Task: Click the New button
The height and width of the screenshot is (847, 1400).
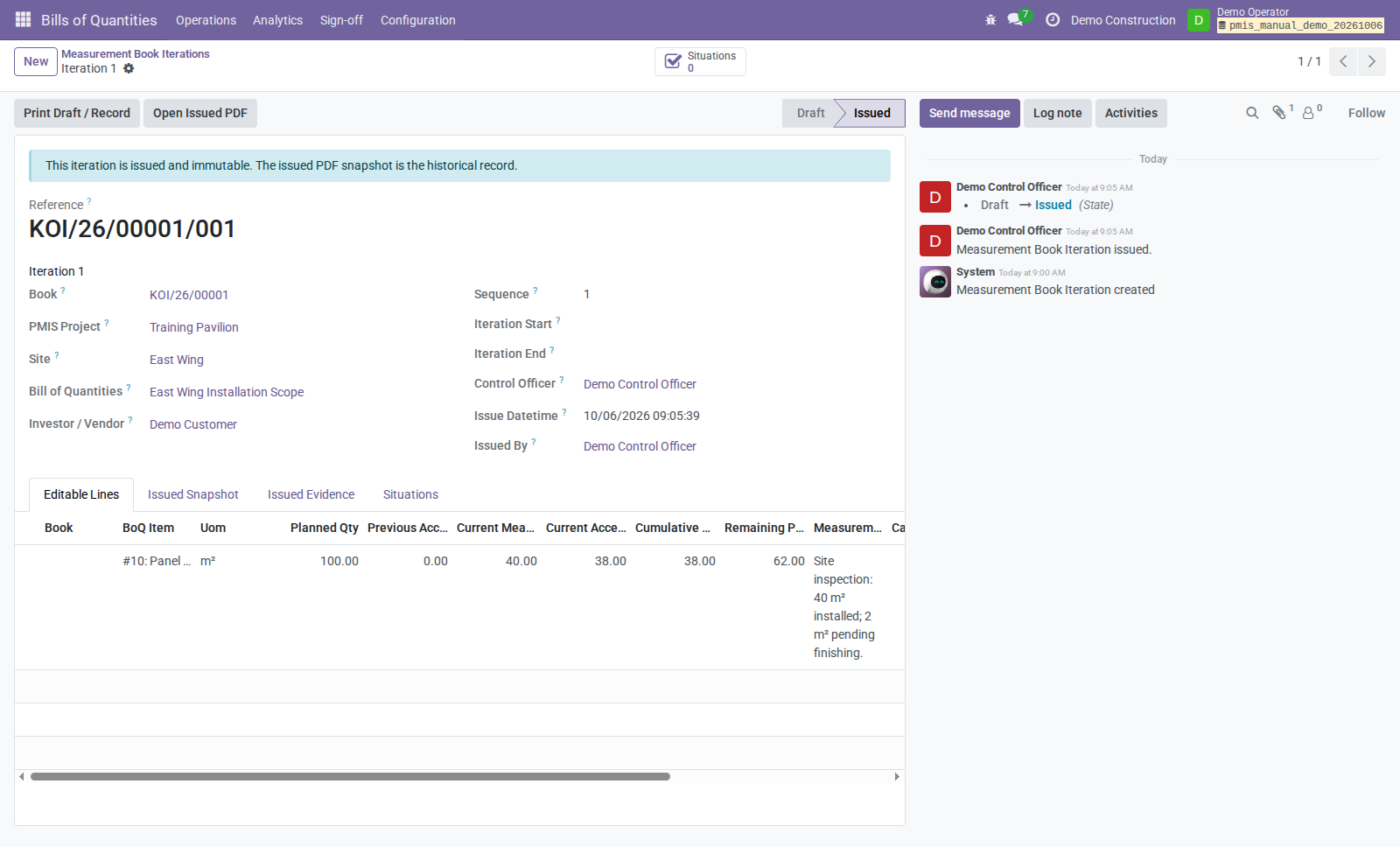Action: click(36, 61)
